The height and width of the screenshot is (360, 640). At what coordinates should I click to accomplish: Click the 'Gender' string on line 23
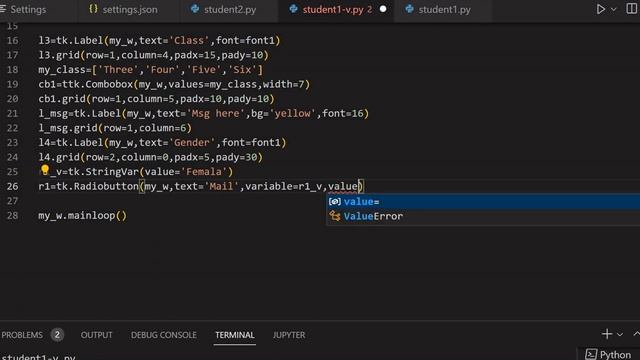tap(192, 142)
